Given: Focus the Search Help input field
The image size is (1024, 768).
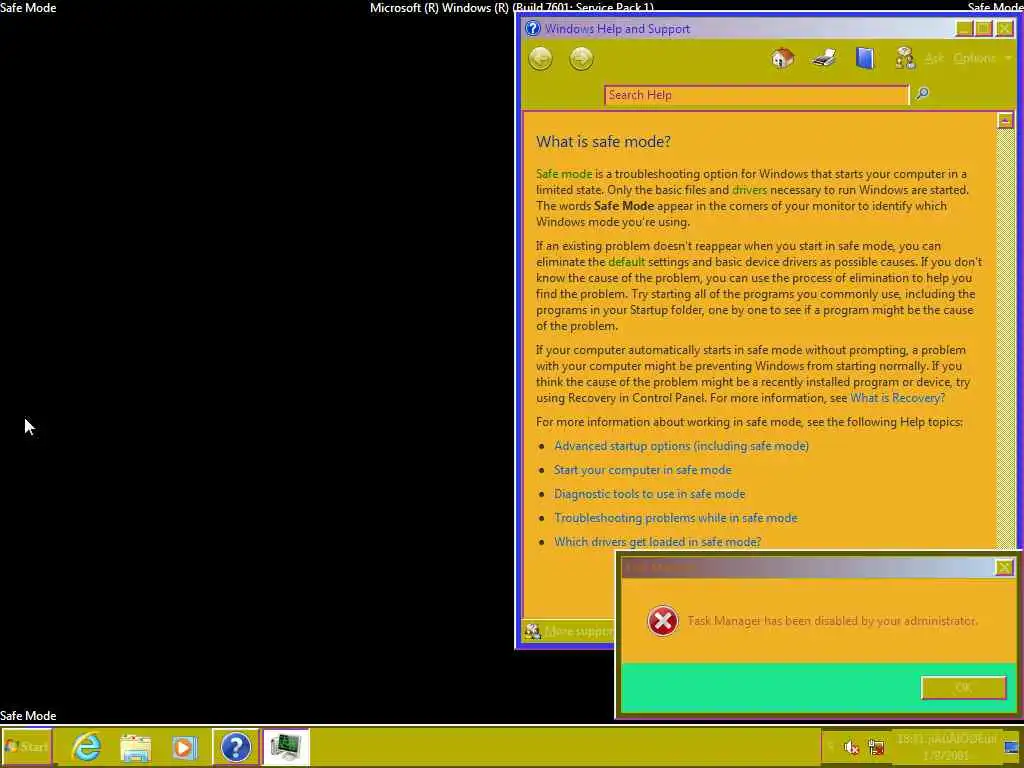Looking at the screenshot, I should pyautogui.click(x=756, y=95).
